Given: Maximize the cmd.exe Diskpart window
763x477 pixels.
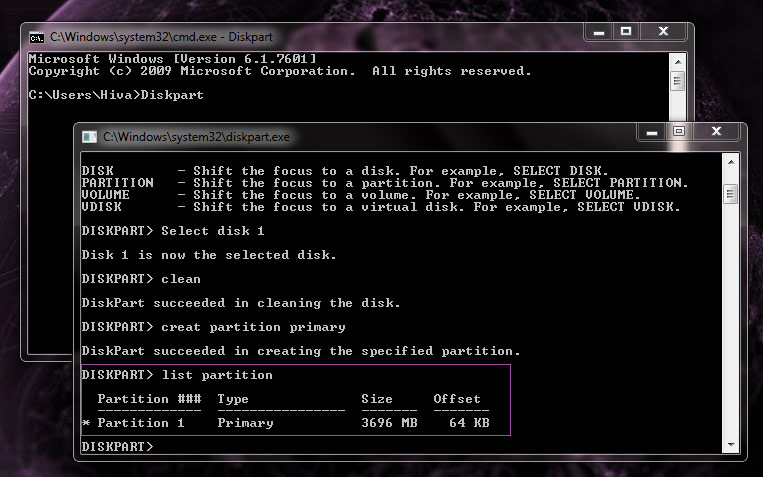Looking at the screenshot, I should point(626,32).
